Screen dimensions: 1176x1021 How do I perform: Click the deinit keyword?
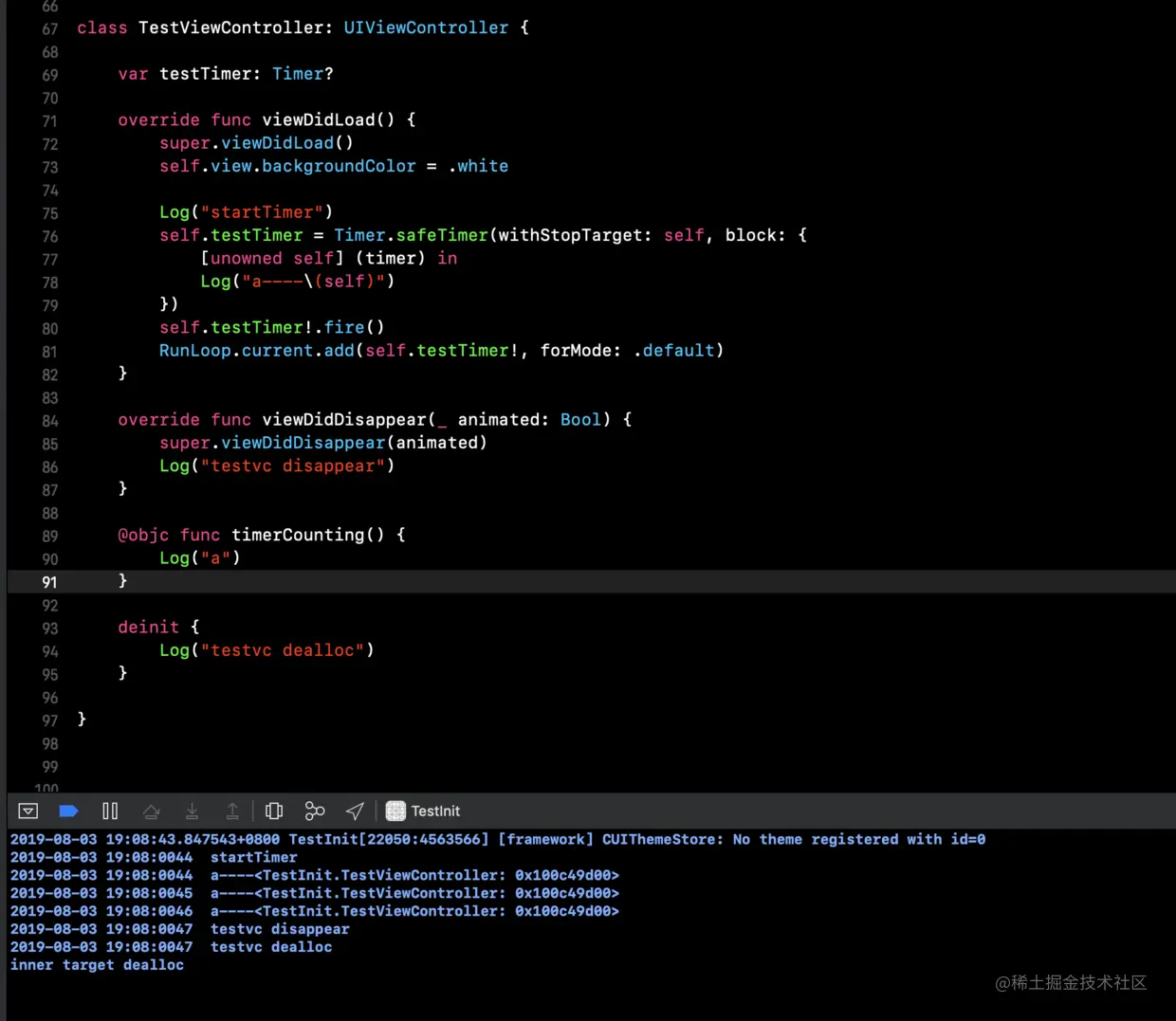(x=148, y=627)
